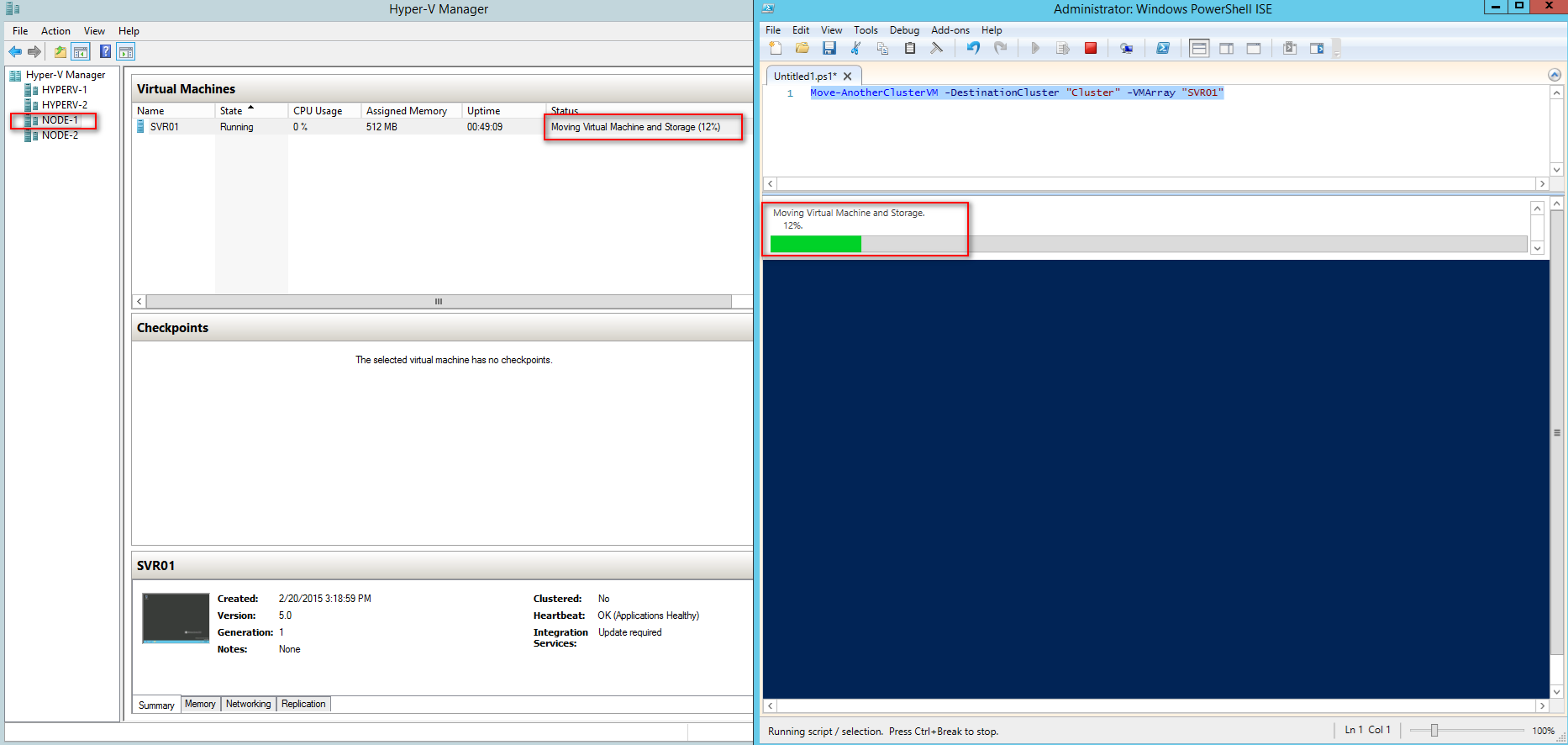Click Copy icon in PowerShell ISE toolbar
The image size is (1568, 745).
point(882,48)
